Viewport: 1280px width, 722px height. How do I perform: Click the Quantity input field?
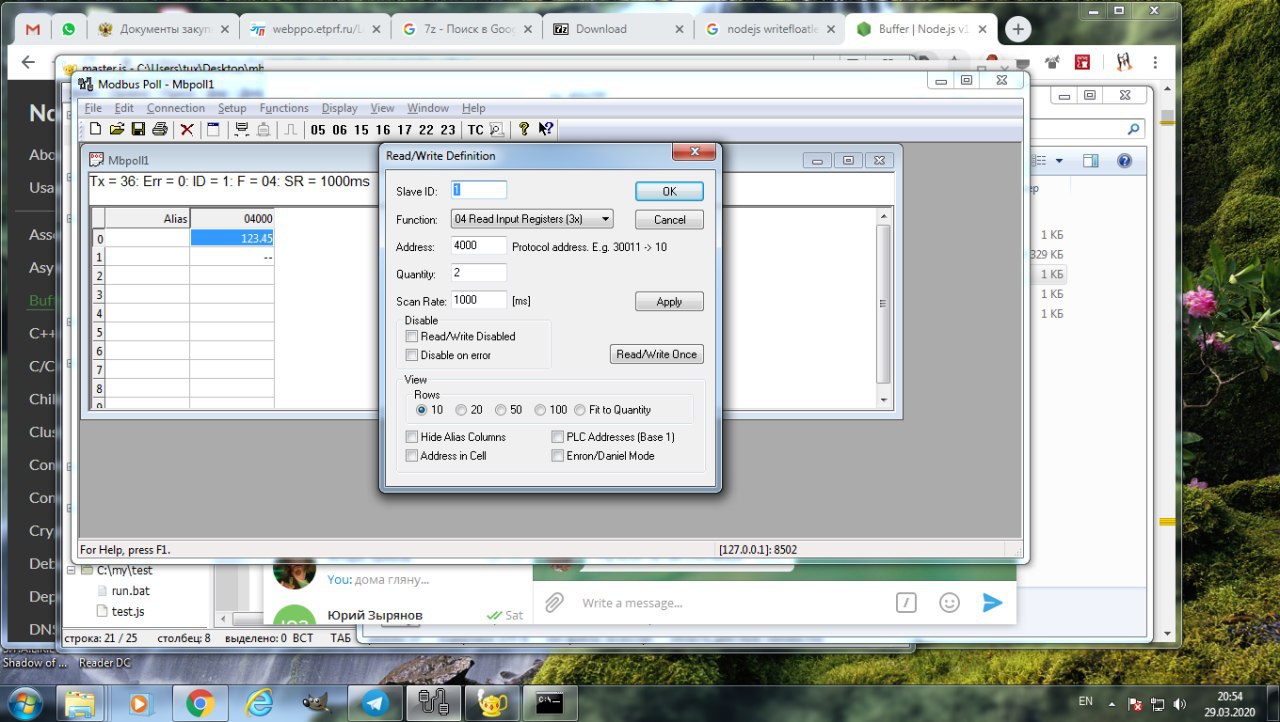[x=479, y=273]
